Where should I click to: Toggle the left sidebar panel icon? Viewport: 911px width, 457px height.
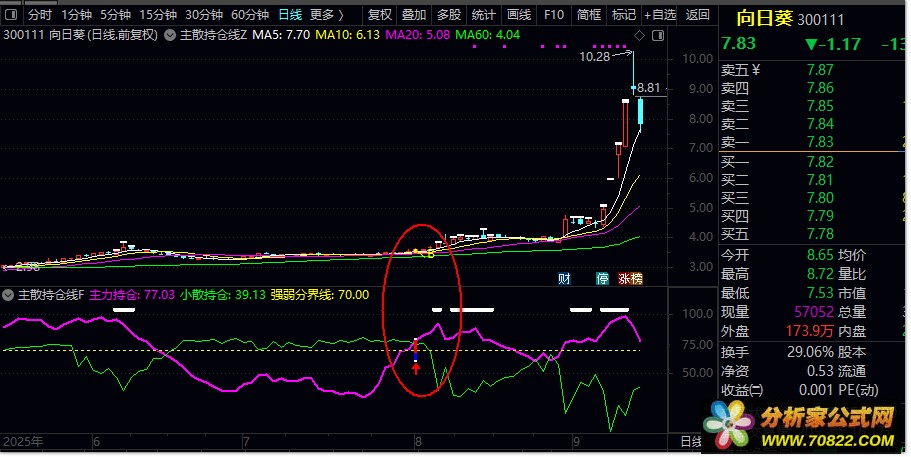[10, 15]
